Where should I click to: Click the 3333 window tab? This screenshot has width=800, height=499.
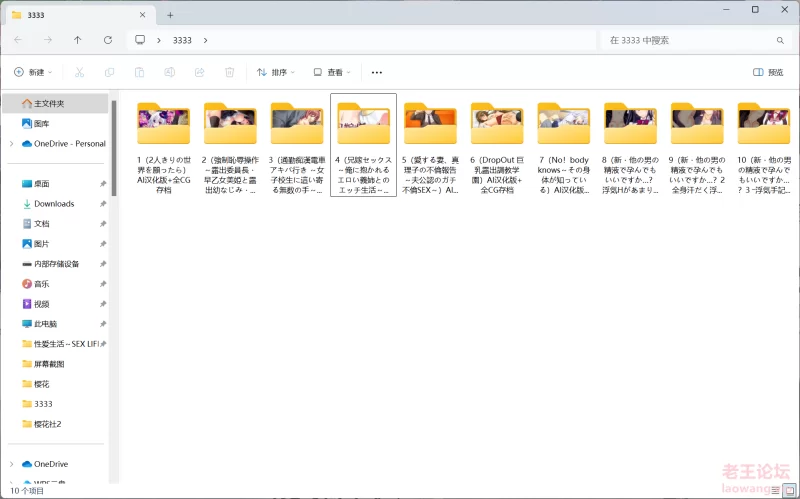(x=79, y=15)
